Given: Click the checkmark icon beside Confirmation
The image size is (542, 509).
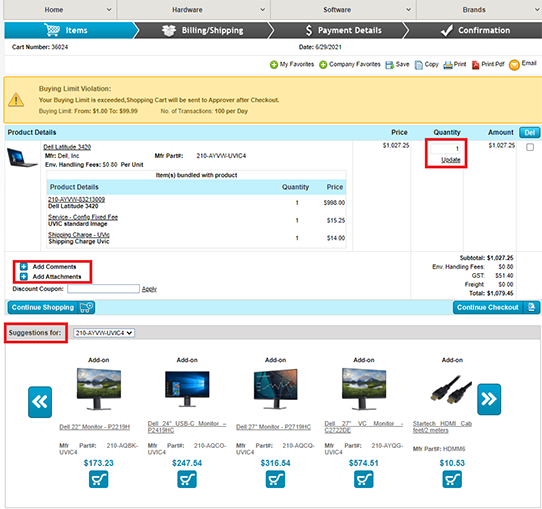Looking at the screenshot, I should tap(447, 30).
